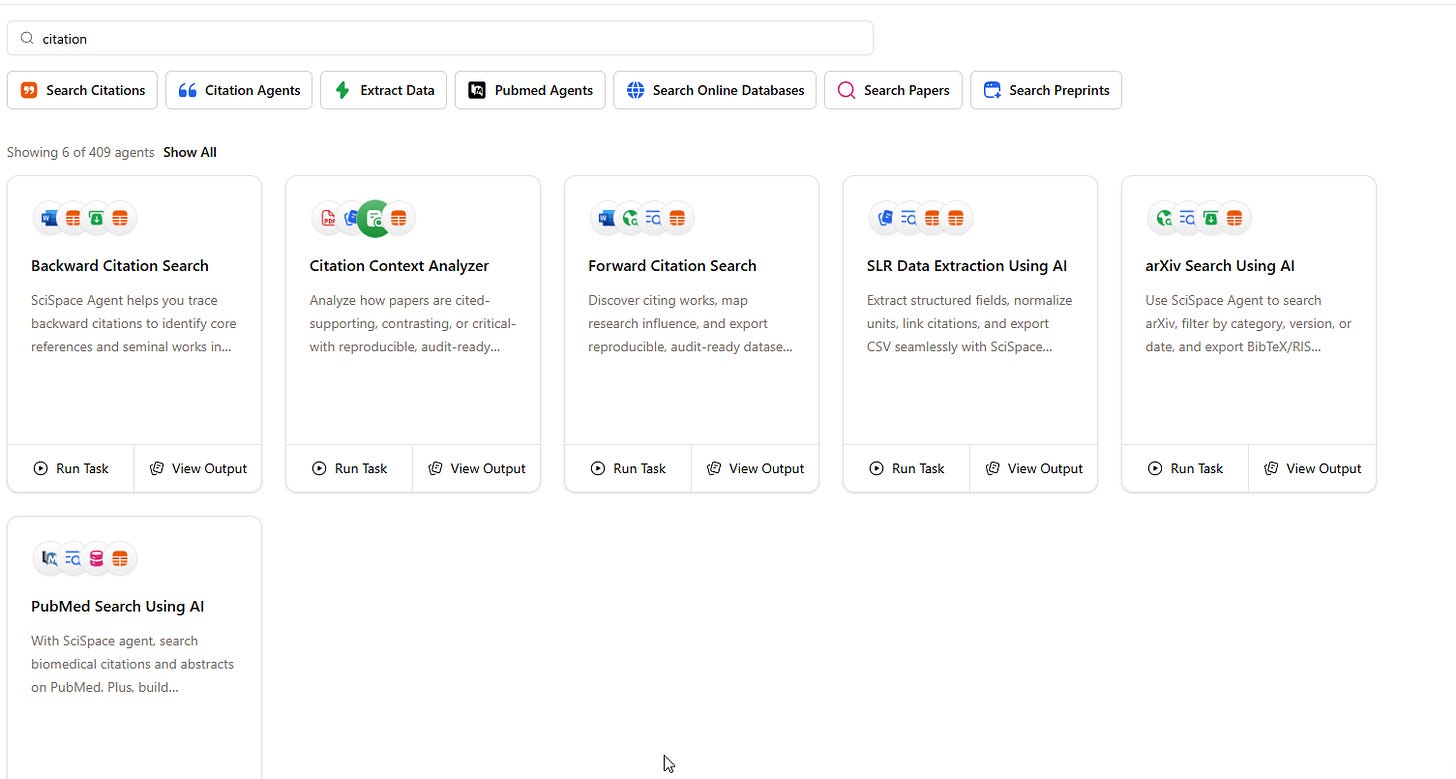
Task: Click list search icon on SLR Data Extraction card
Action: point(909,218)
